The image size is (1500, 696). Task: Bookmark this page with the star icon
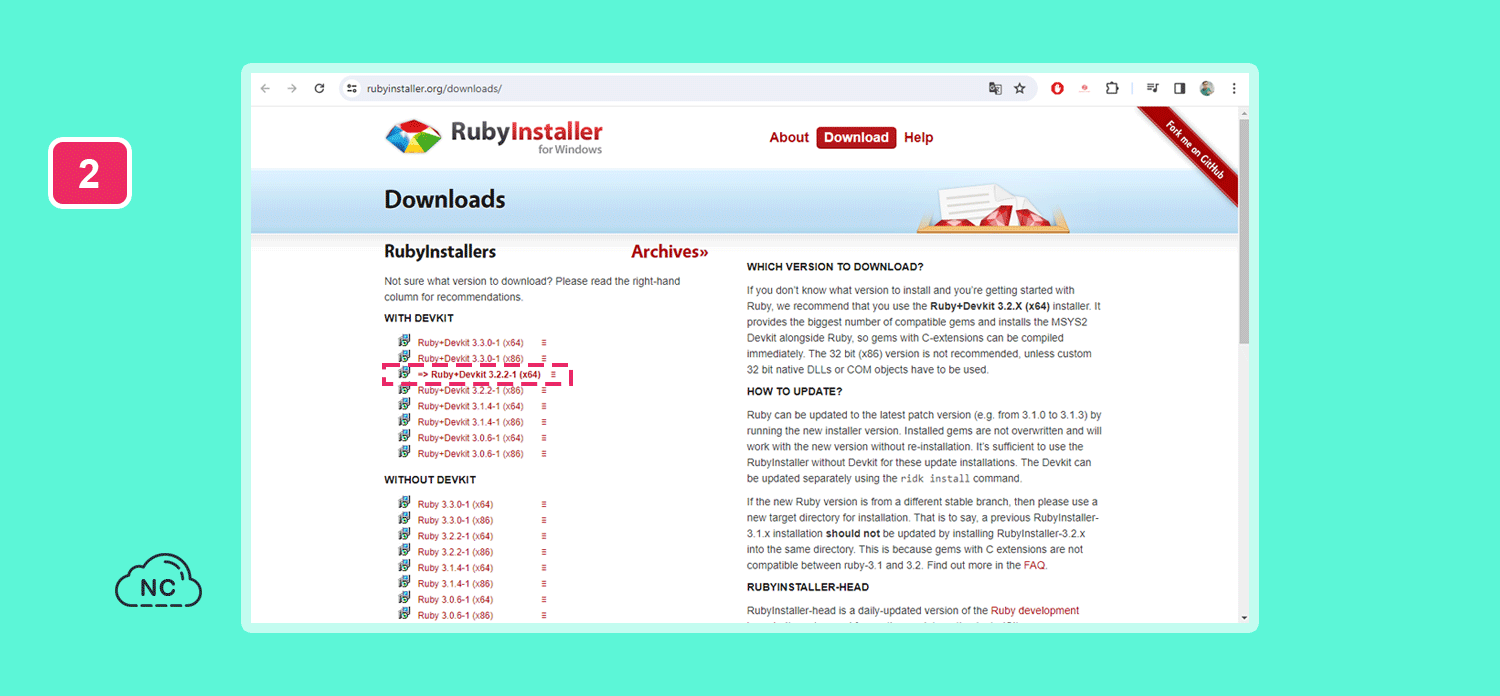point(1020,88)
